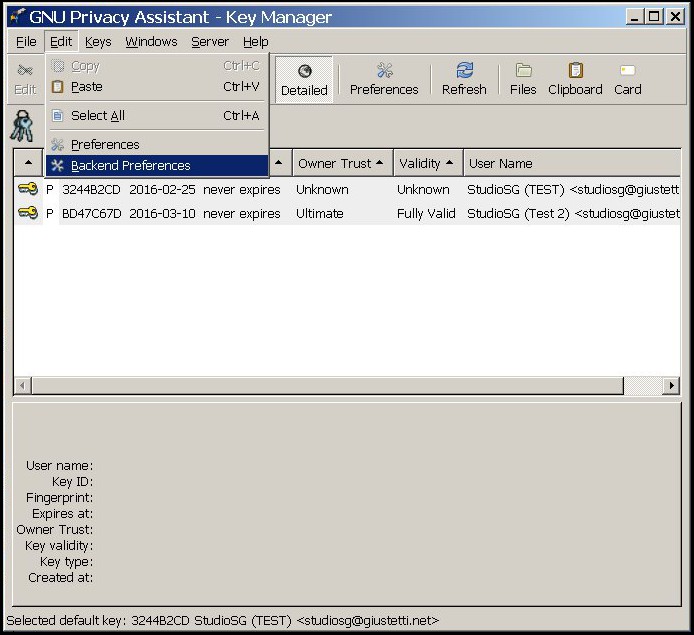The height and width of the screenshot is (635, 694).
Task: Click creation date 2016-02-25
Action: 162,189
